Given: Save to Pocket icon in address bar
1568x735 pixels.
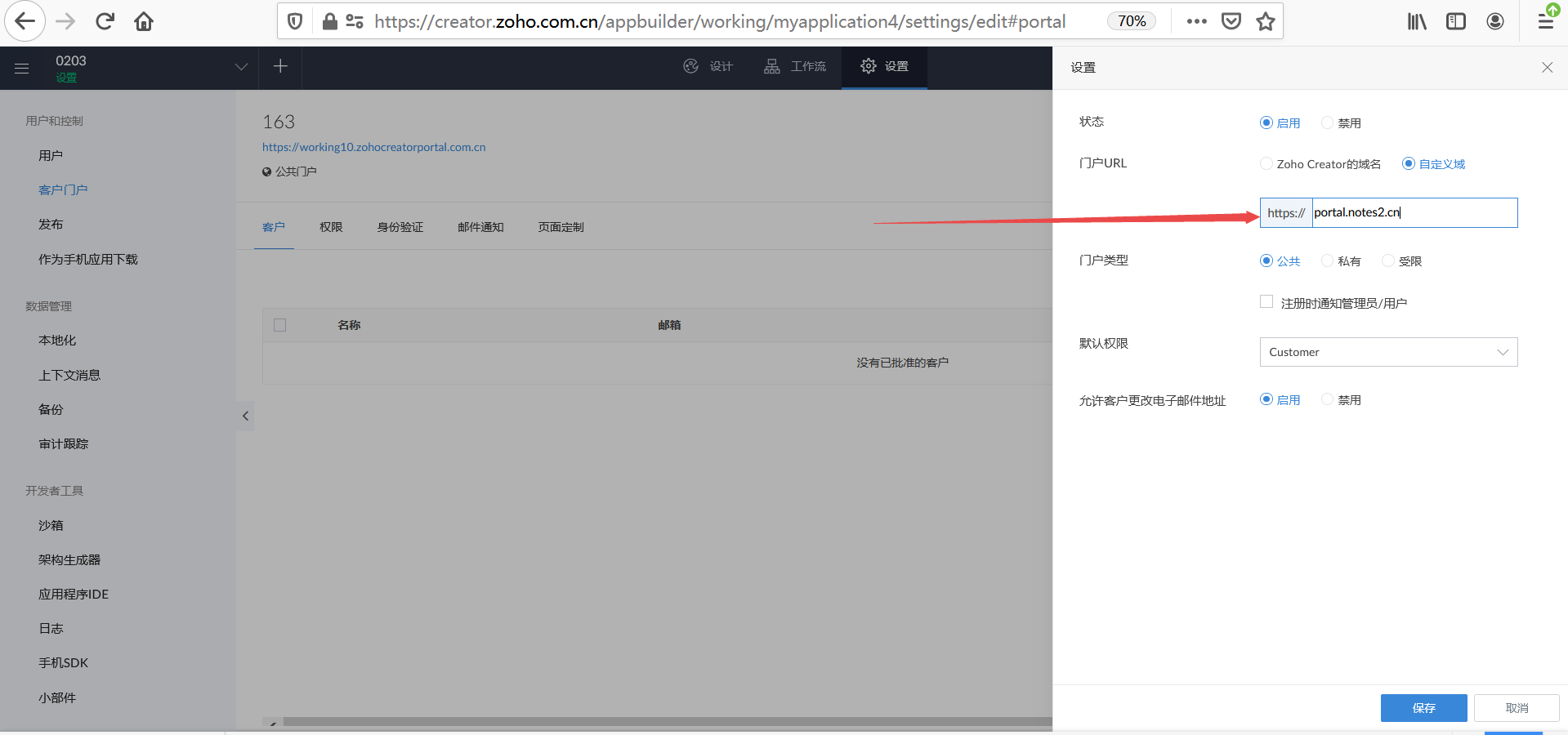Looking at the screenshot, I should 1231,21.
